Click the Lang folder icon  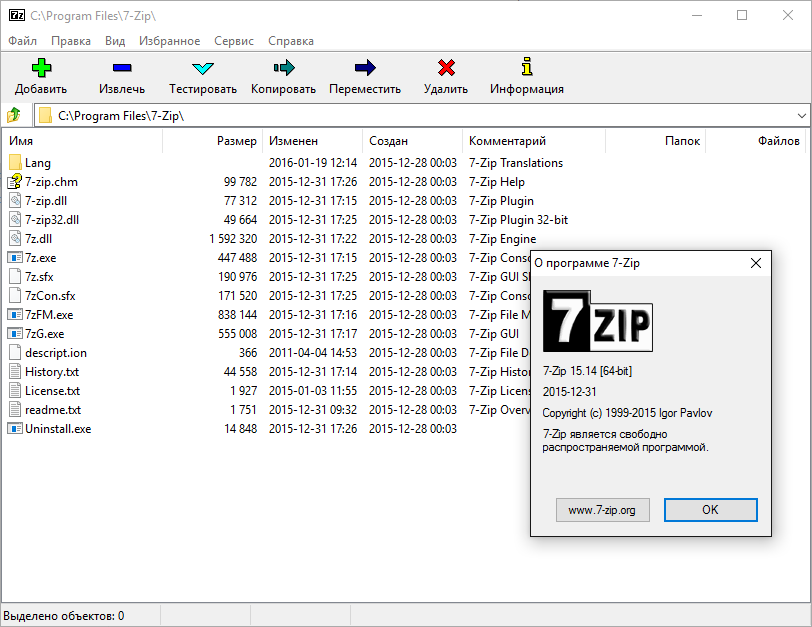(x=15, y=163)
